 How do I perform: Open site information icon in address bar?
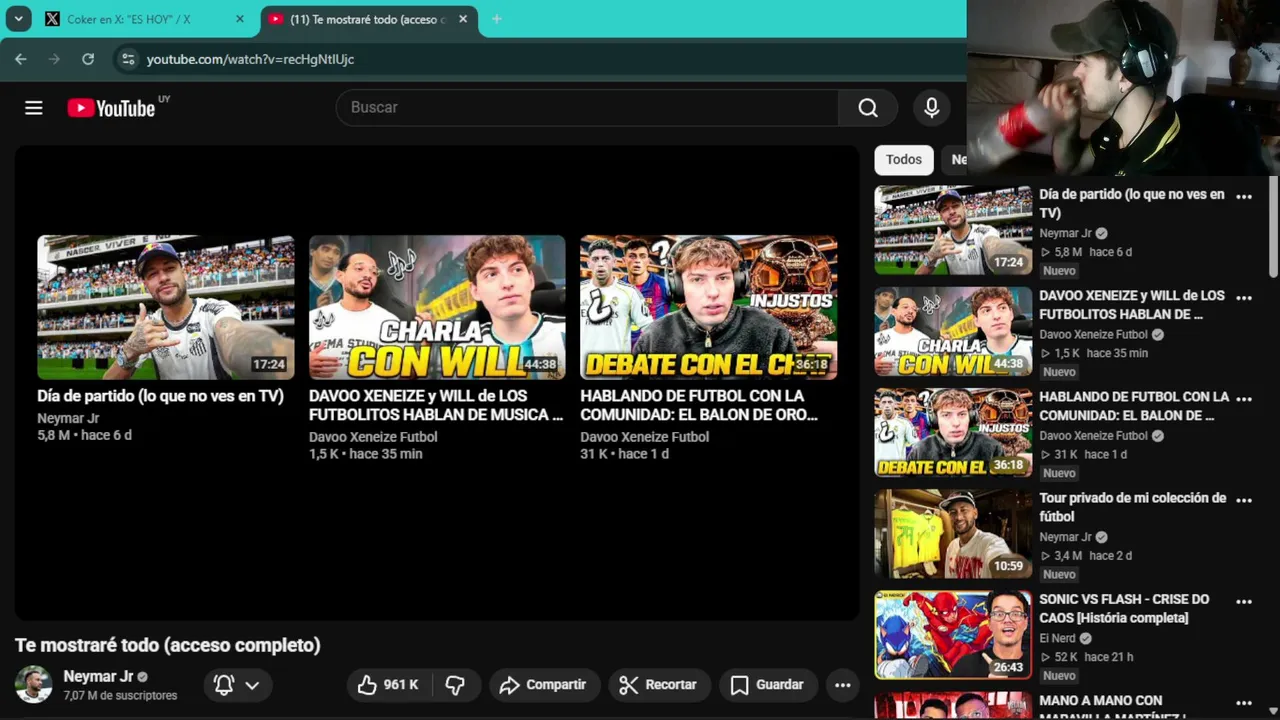(x=127, y=59)
